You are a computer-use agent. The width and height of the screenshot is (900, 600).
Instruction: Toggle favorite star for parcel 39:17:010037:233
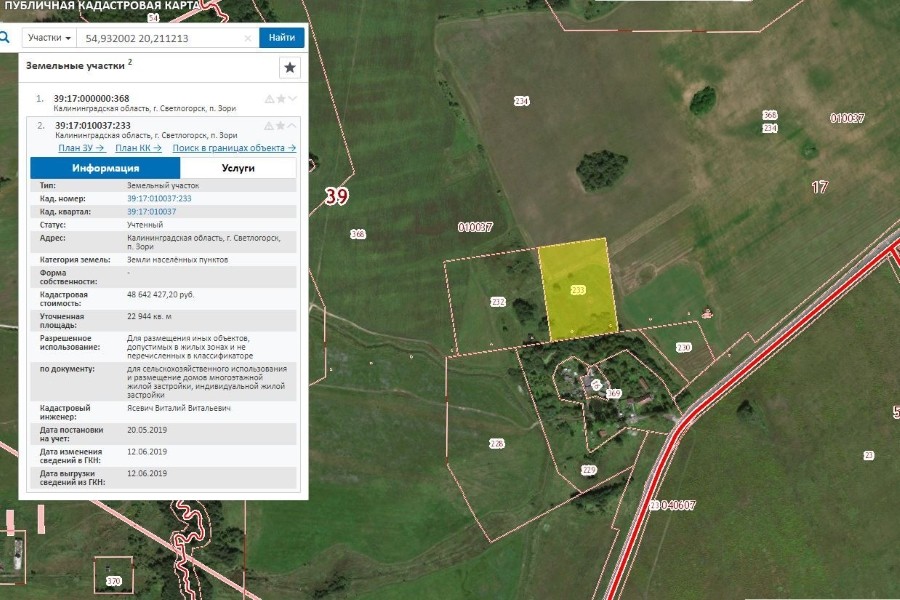pos(281,125)
